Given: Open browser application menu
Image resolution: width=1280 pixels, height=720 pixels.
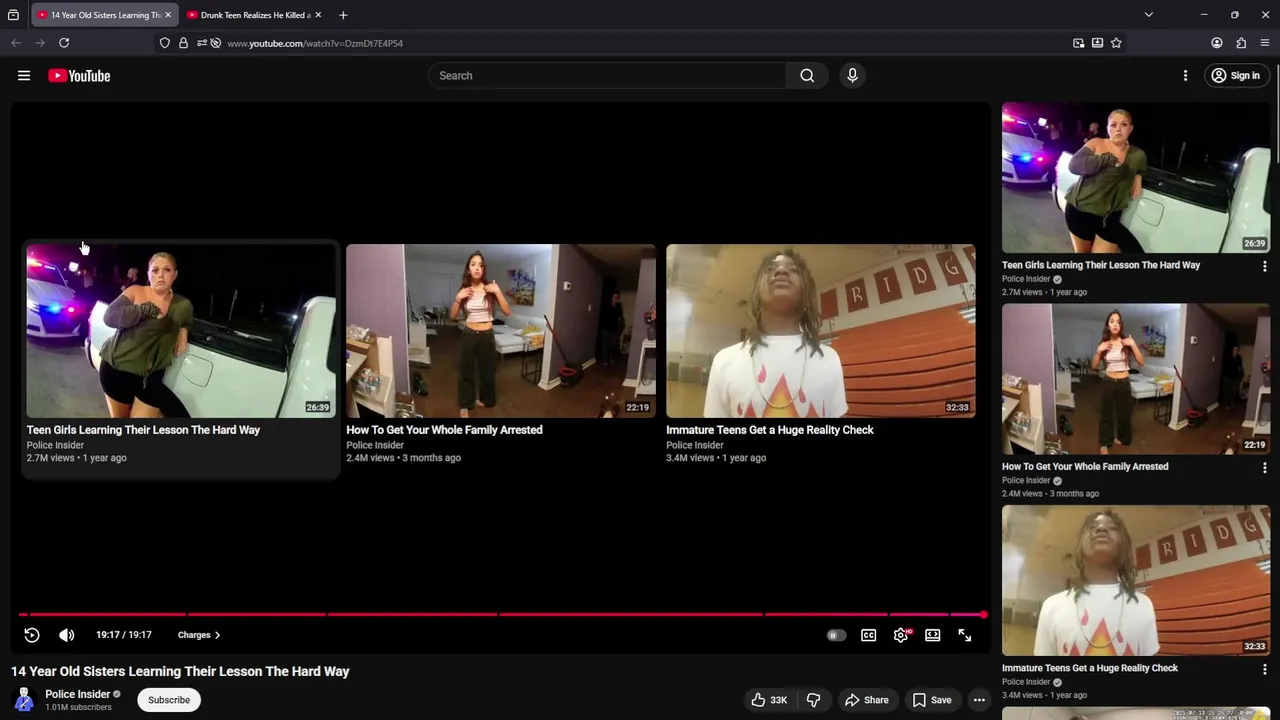Looking at the screenshot, I should [1265, 43].
